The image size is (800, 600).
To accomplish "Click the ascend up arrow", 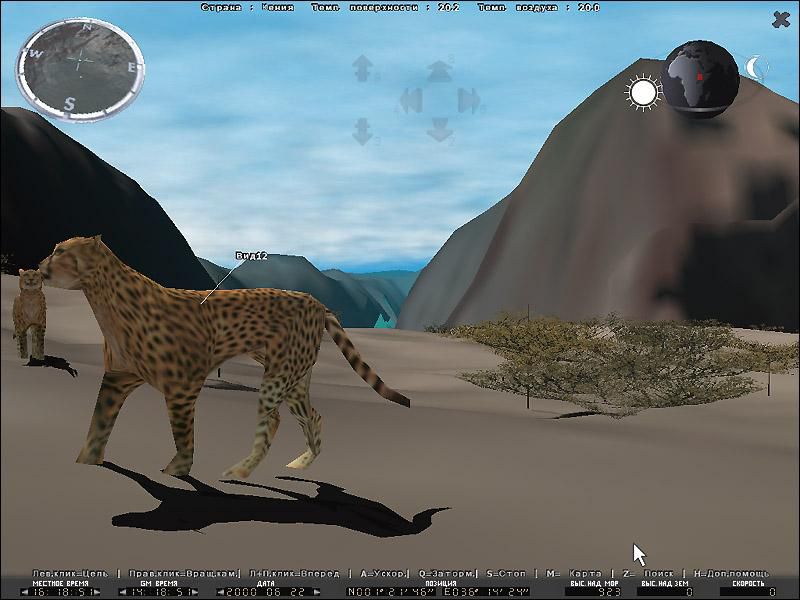I will (x=362, y=68).
